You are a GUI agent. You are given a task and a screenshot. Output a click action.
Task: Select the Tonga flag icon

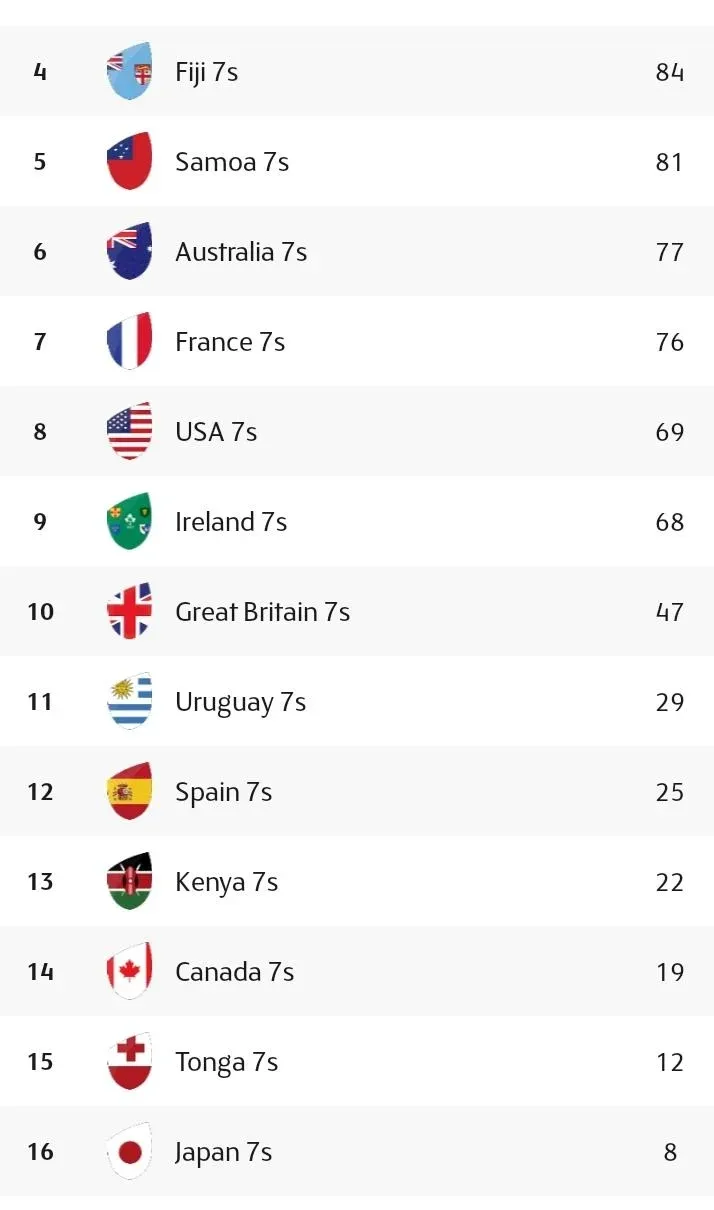(x=130, y=1062)
